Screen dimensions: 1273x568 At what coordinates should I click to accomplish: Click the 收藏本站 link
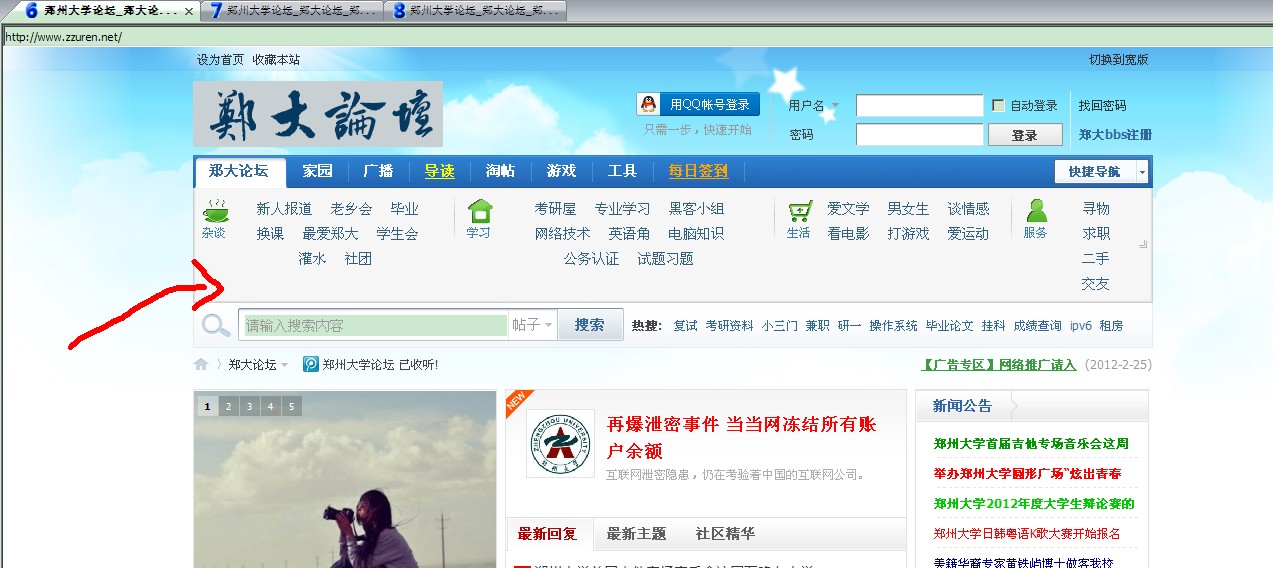[276, 60]
